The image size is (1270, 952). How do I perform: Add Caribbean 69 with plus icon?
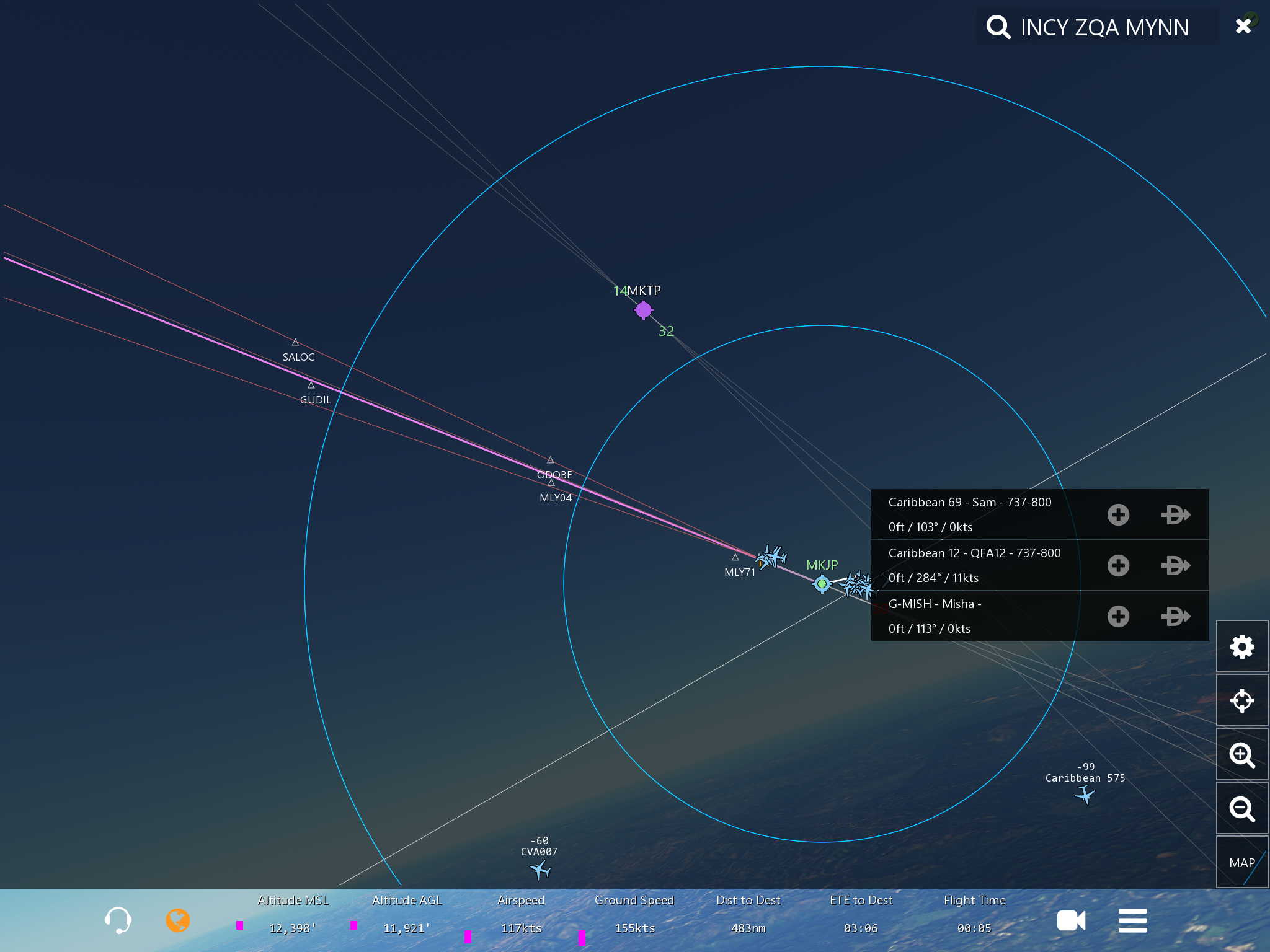tap(1118, 514)
